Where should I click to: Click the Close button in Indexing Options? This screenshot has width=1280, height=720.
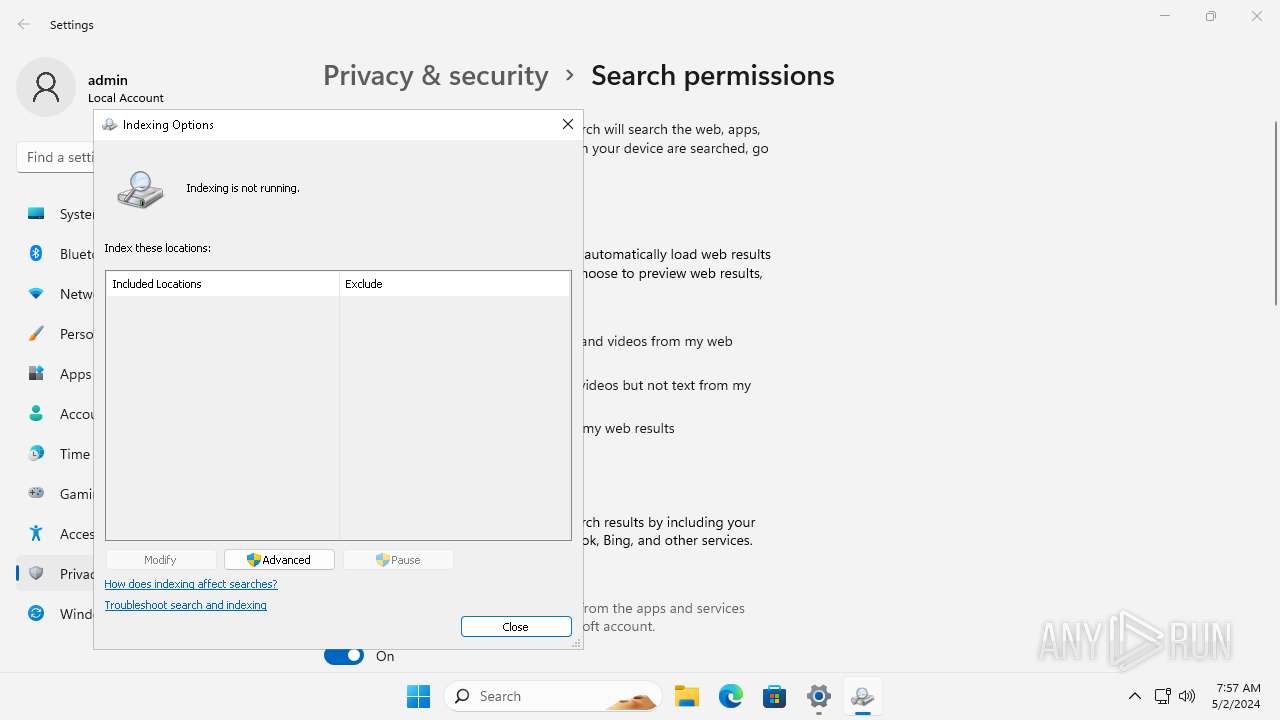(516, 627)
